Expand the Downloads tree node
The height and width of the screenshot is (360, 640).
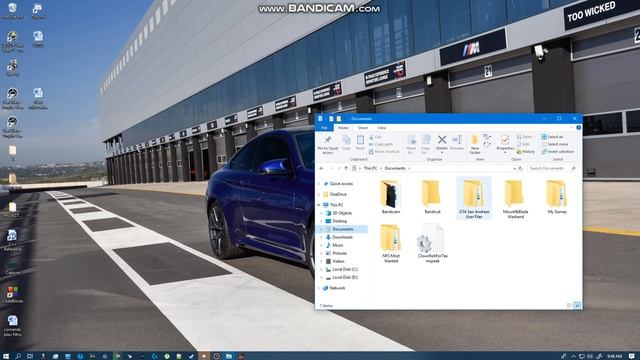(322, 237)
